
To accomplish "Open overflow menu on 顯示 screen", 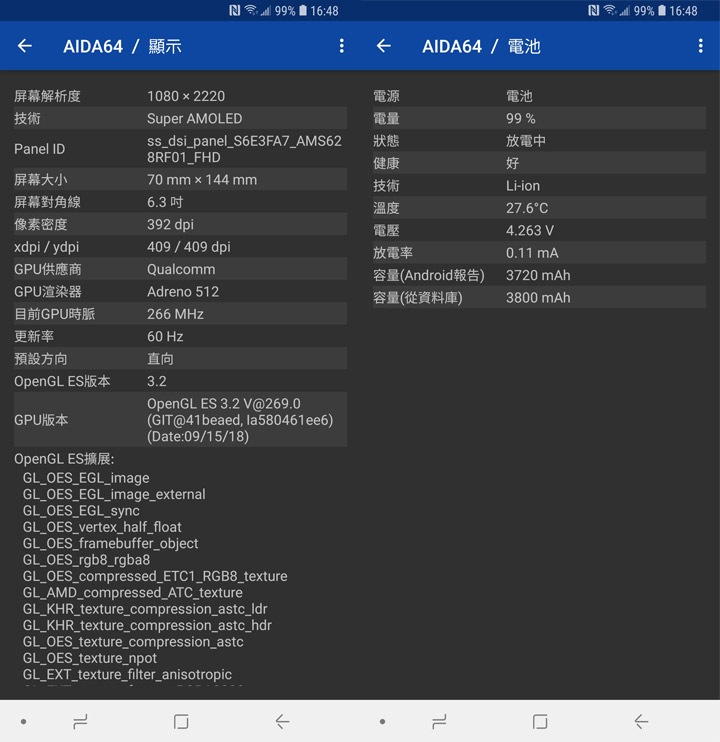I will coord(342,46).
